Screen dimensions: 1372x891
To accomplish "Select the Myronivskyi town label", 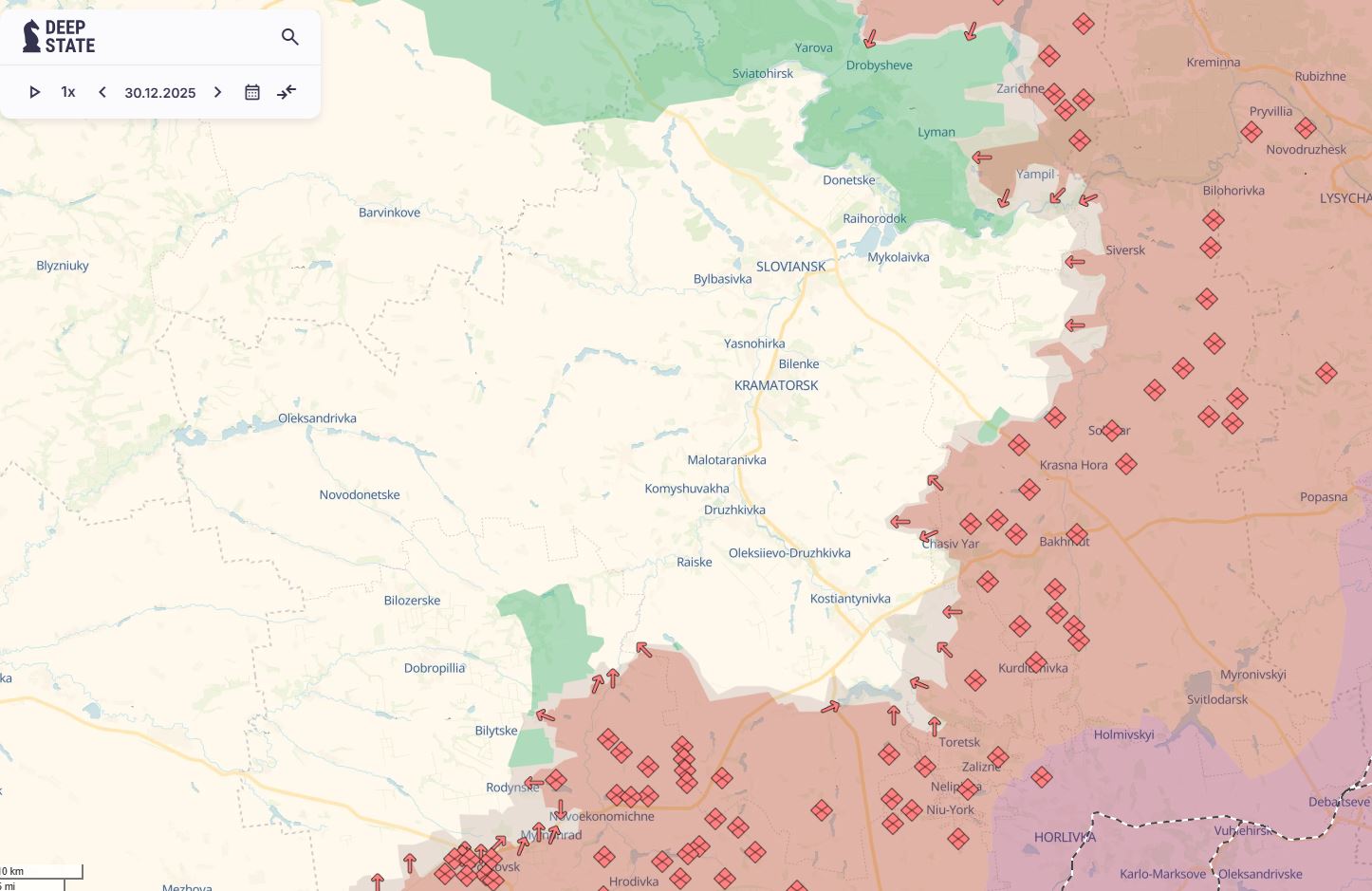I will point(1253,675).
